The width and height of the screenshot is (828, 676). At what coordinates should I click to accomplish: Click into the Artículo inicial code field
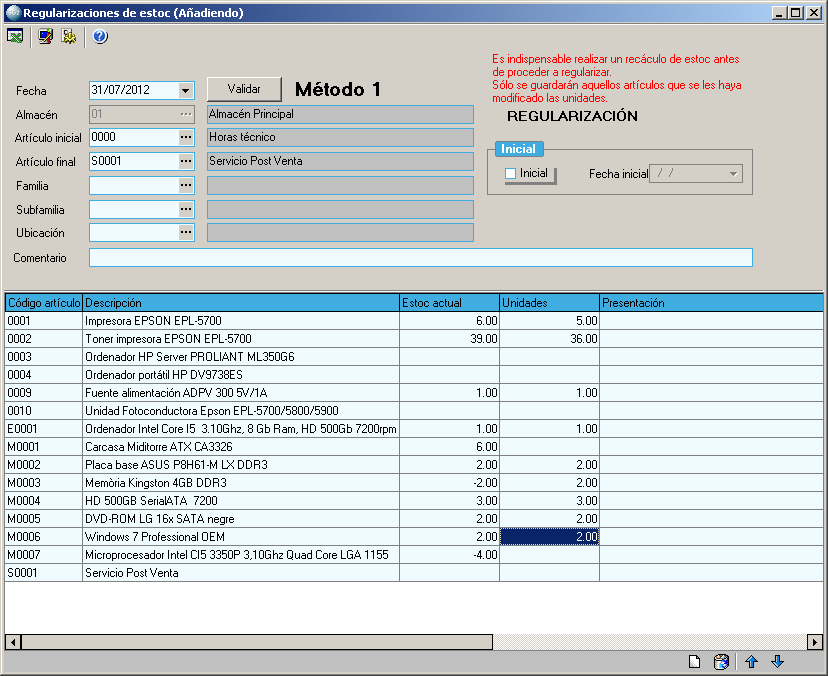click(x=134, y=137)
